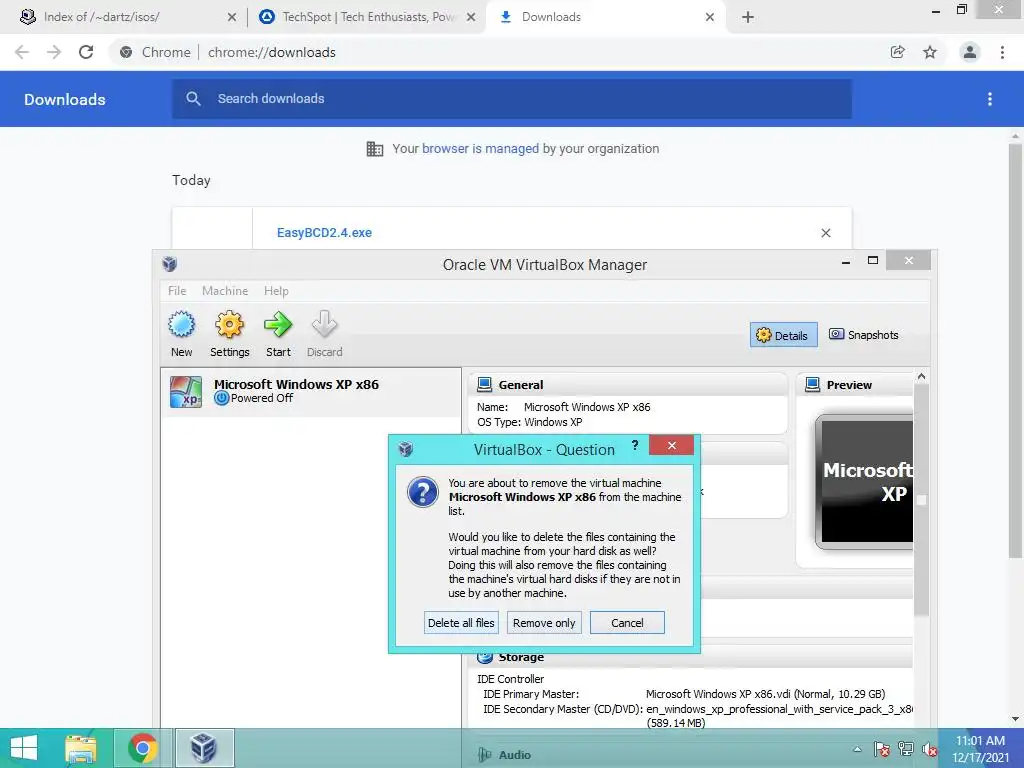Click muted volume tray icon
The width and height of the screenshot is (1024, 768).
pos(929,749)
